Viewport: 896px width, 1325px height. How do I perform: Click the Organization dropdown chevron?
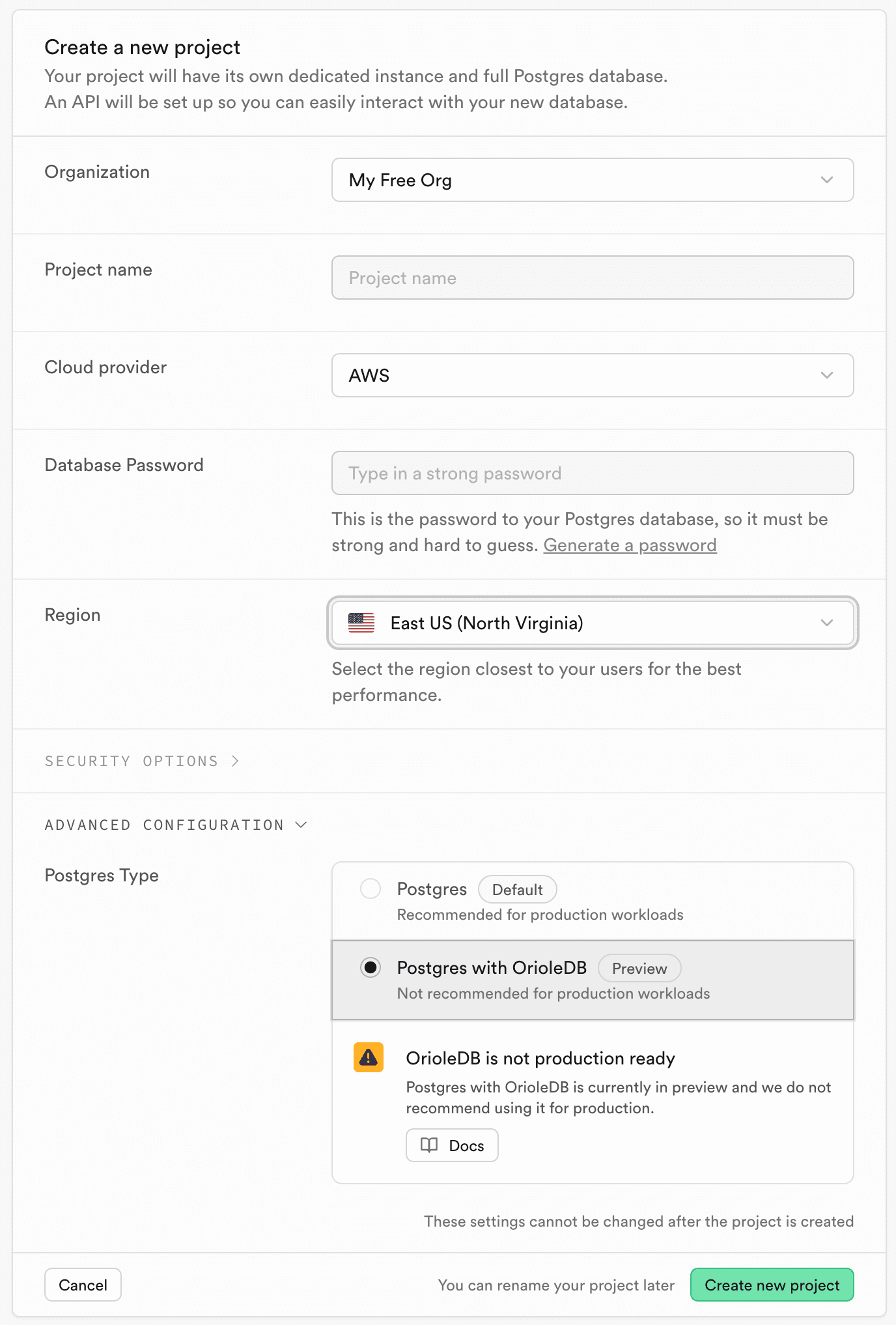(827, 180)
